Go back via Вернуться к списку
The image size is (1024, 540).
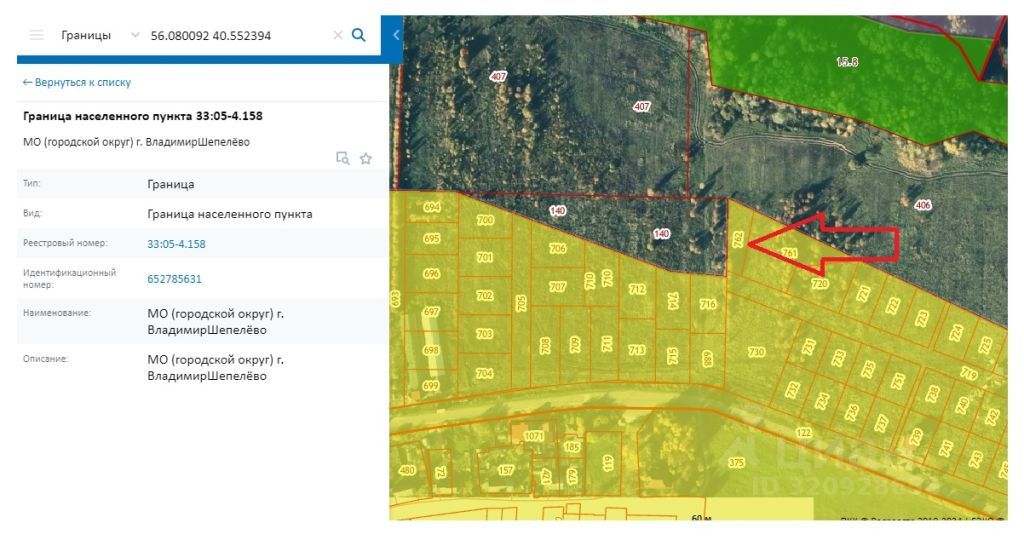click(76, 82)
